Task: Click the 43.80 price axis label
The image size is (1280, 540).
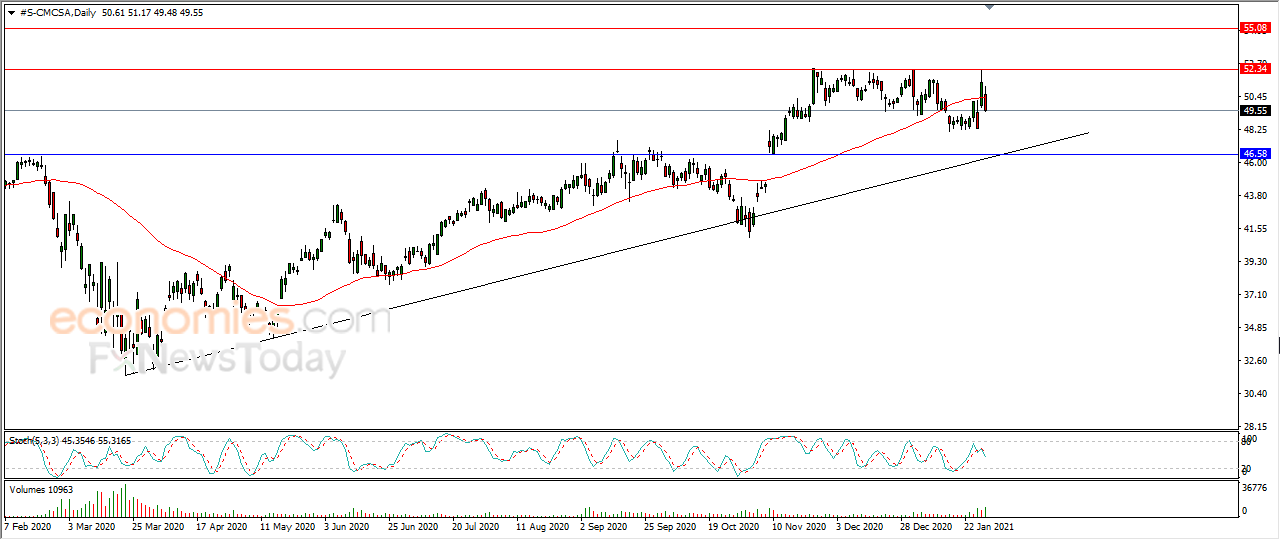Action: [x=1253, y=196]
